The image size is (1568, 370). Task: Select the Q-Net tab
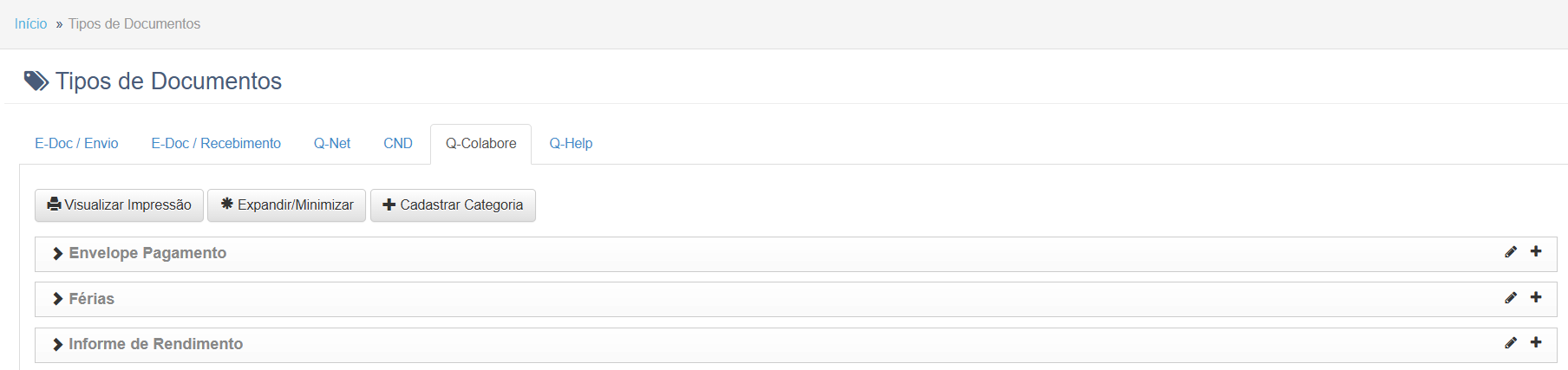pyautogui.click(x=332, y=144)
